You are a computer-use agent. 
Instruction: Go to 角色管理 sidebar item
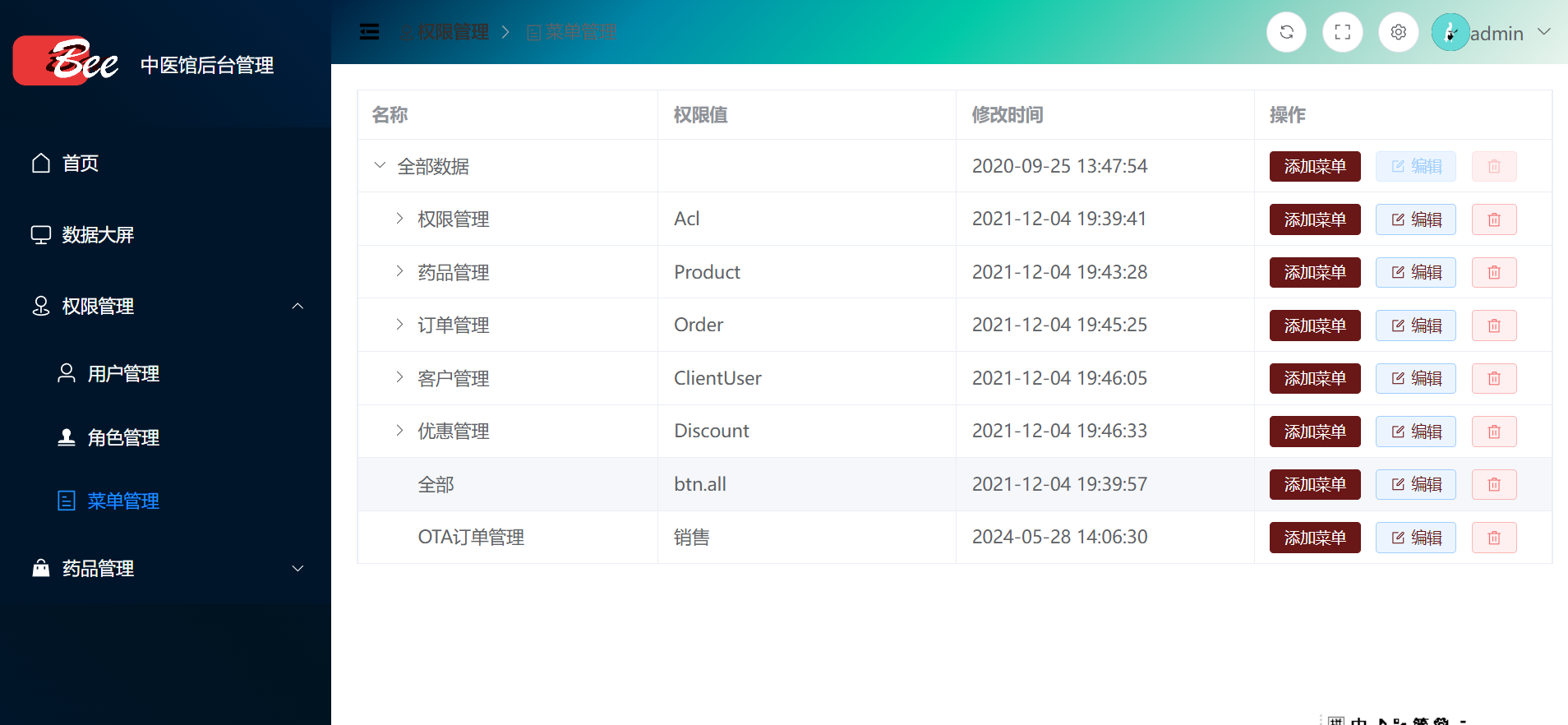coord(123,437)
